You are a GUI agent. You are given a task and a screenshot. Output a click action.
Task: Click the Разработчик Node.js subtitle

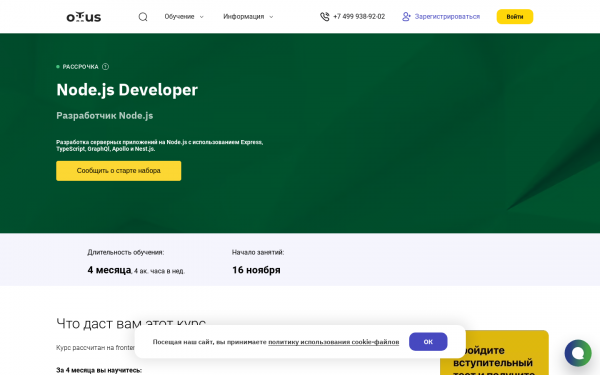coord(104,116)
